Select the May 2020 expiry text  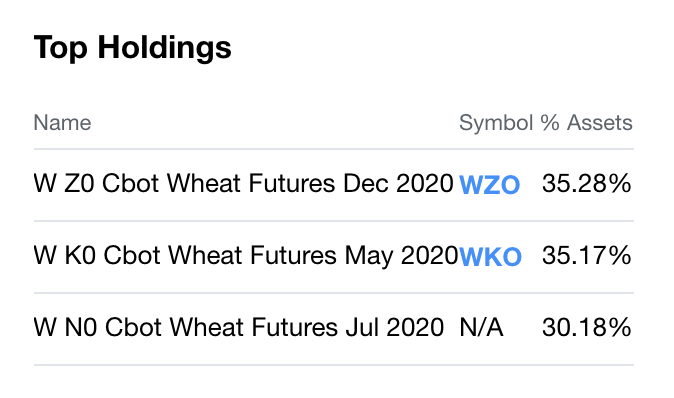(401, 257)
